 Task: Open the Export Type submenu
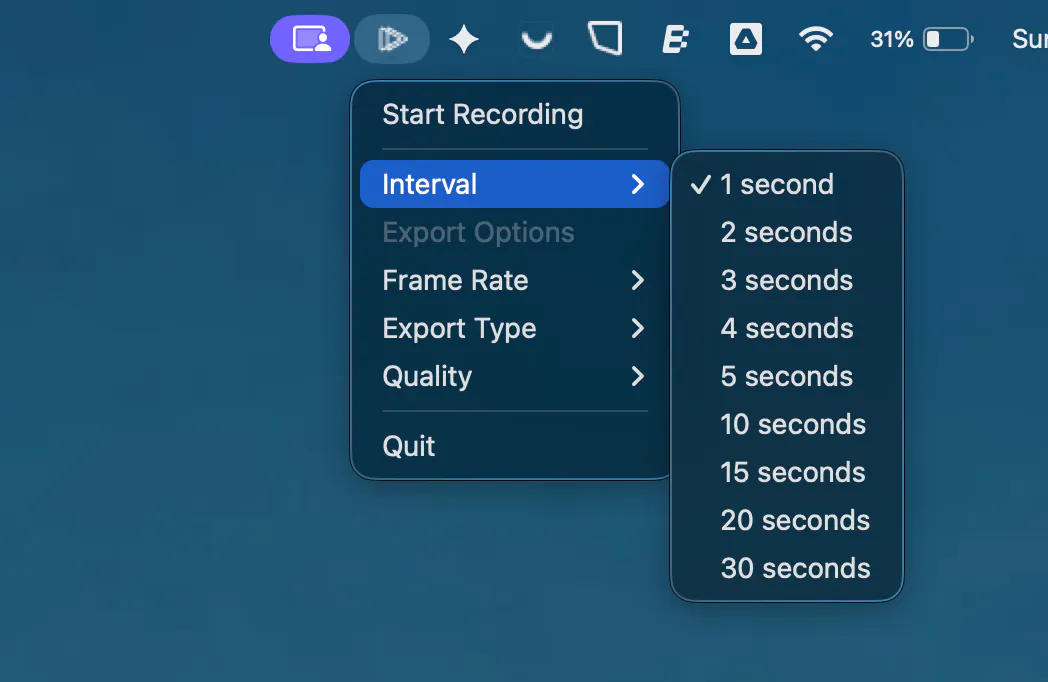point(515,328)
